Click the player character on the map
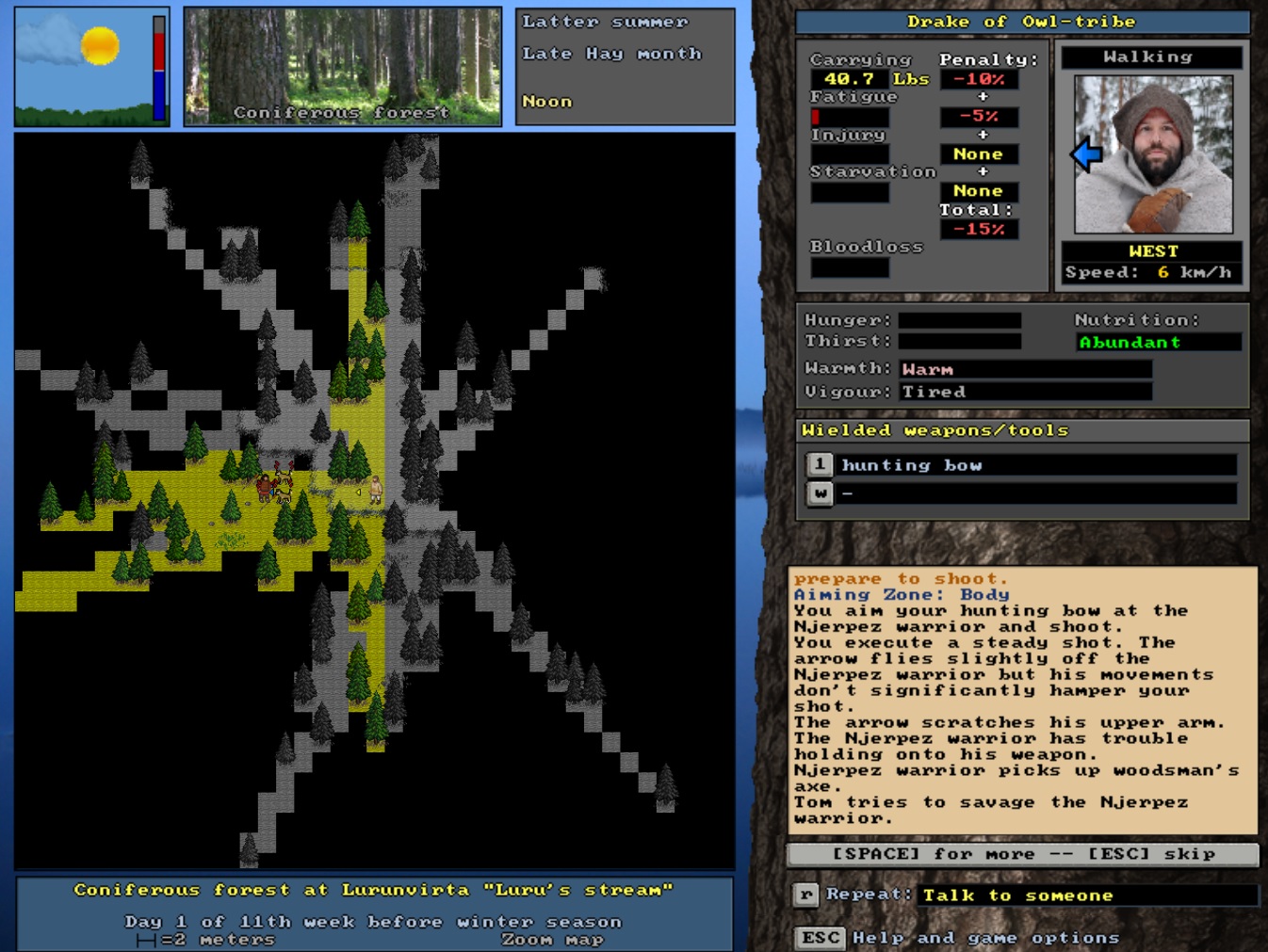Image resolution: width=1268 pixels, height=952 pixels. click(376, 488)
